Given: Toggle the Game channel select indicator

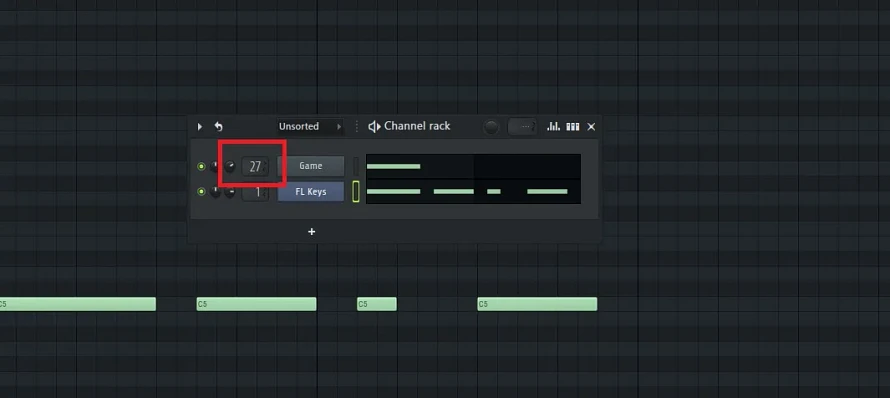Looking at the screenshot, I should 356,166.
